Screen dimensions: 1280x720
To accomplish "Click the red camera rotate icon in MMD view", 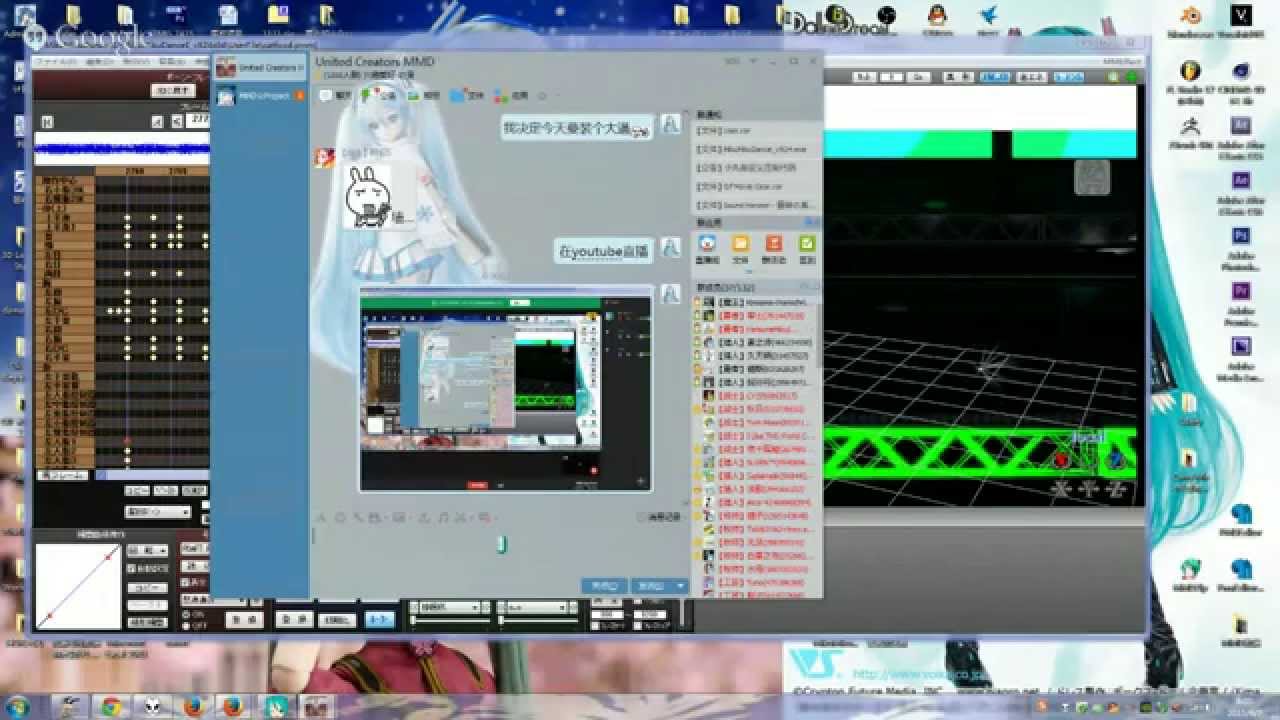I will tap(1061, 460).
